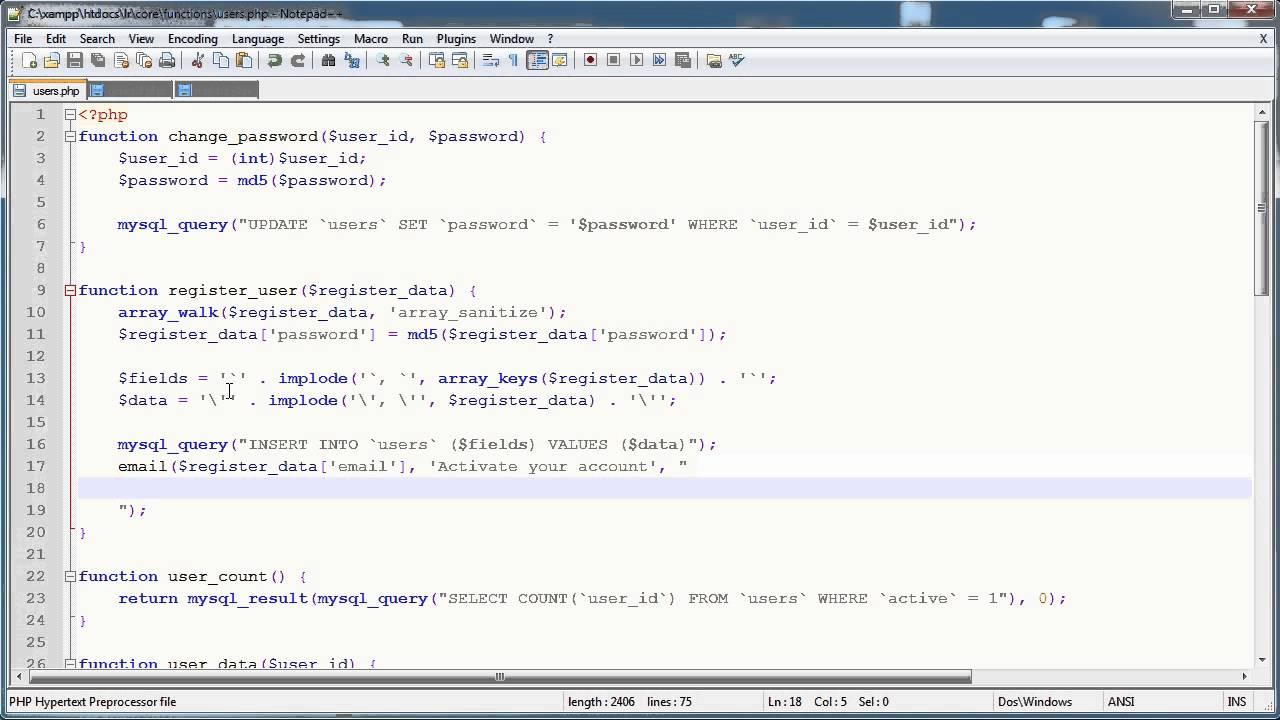The height and width of the screenshot is (720, 1280).
Task: Click the horizontal scrollbar right arrow
Action: (x=1244, y=677)
